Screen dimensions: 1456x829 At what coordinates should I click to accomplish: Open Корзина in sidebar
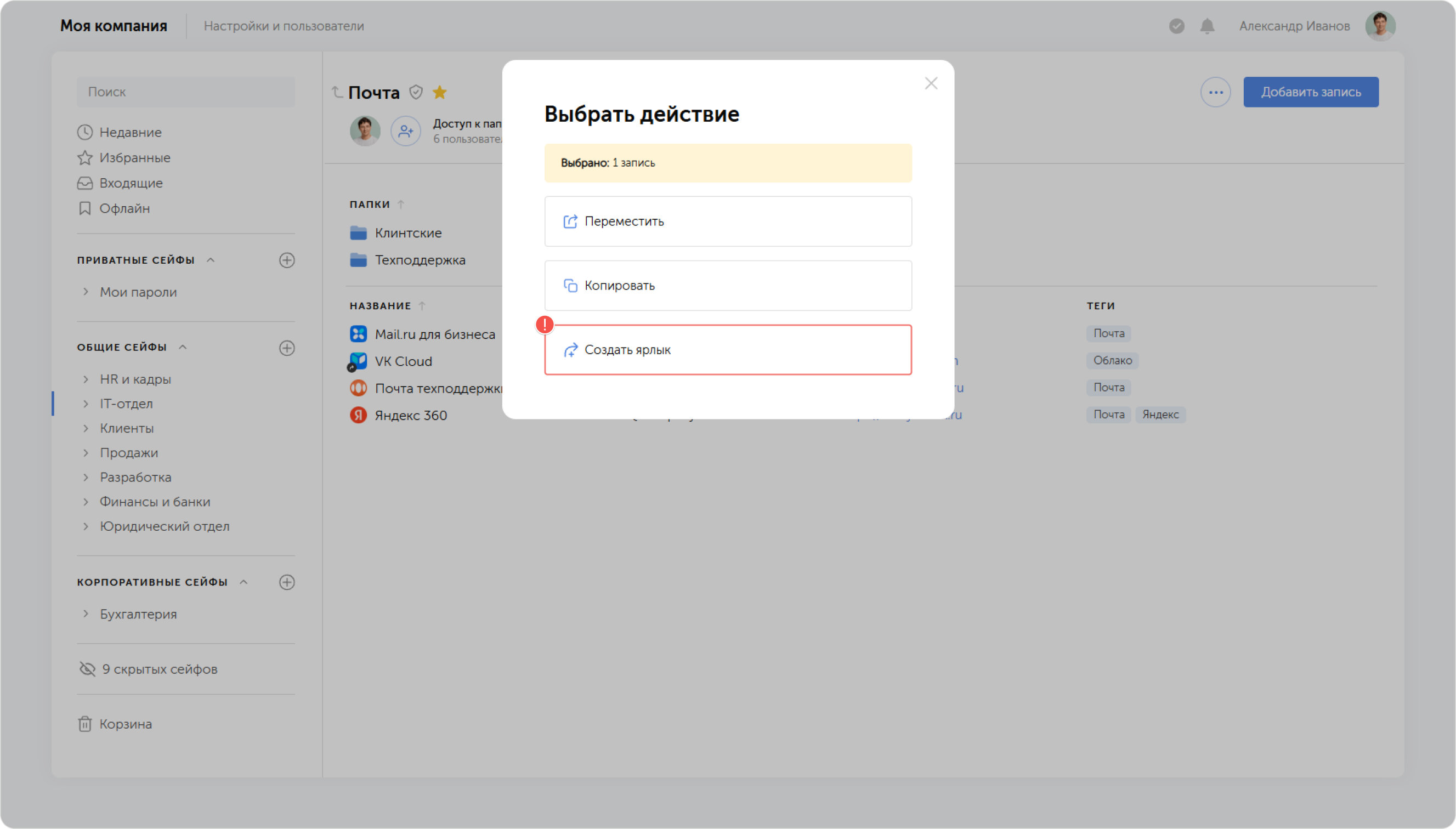click(115, 724)
